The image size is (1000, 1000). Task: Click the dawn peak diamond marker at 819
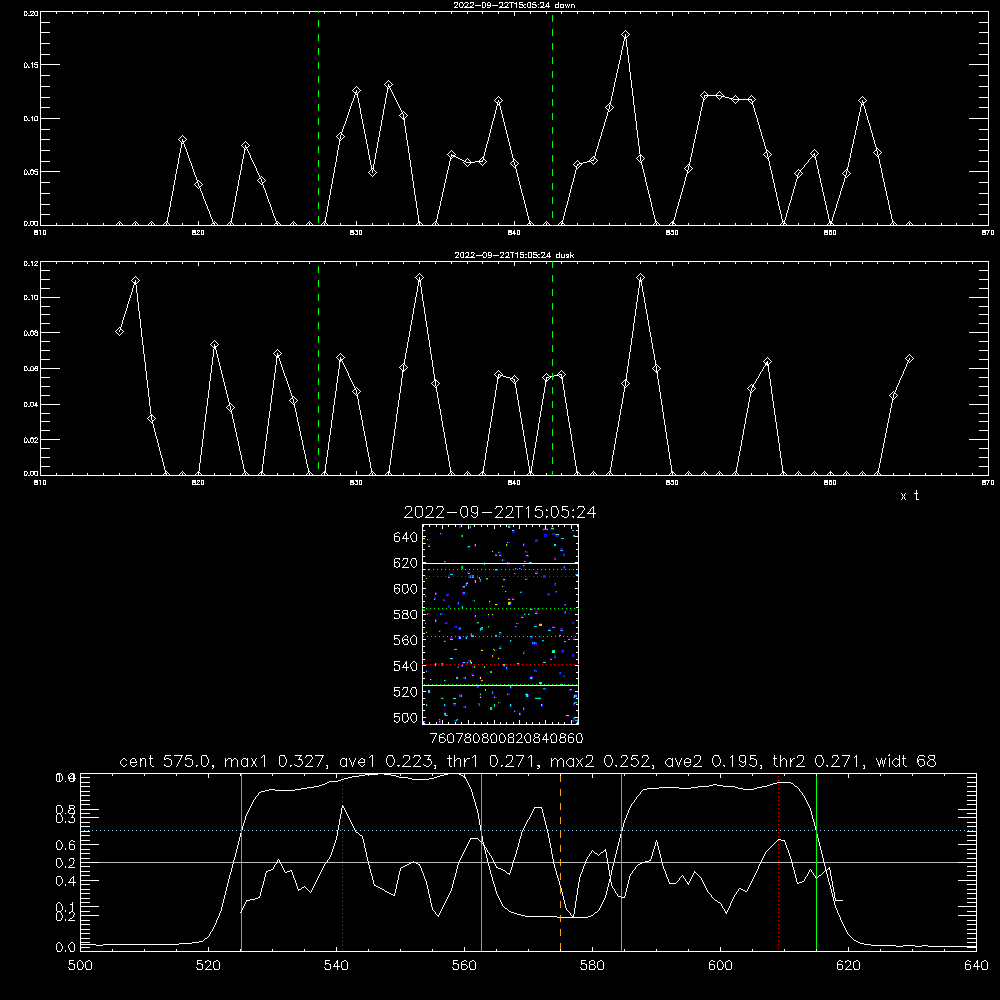click(x=182, y=139)
